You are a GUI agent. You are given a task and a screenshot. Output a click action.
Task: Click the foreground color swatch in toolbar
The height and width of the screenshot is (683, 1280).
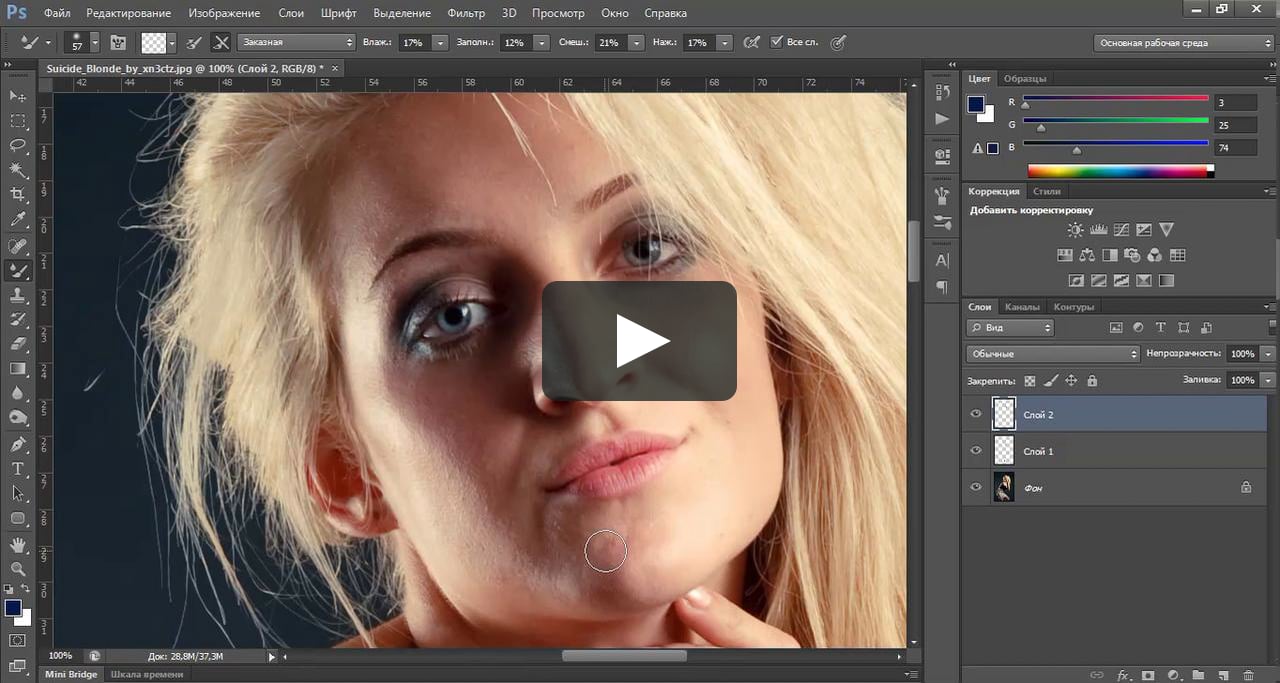click(x=13, y=608)
